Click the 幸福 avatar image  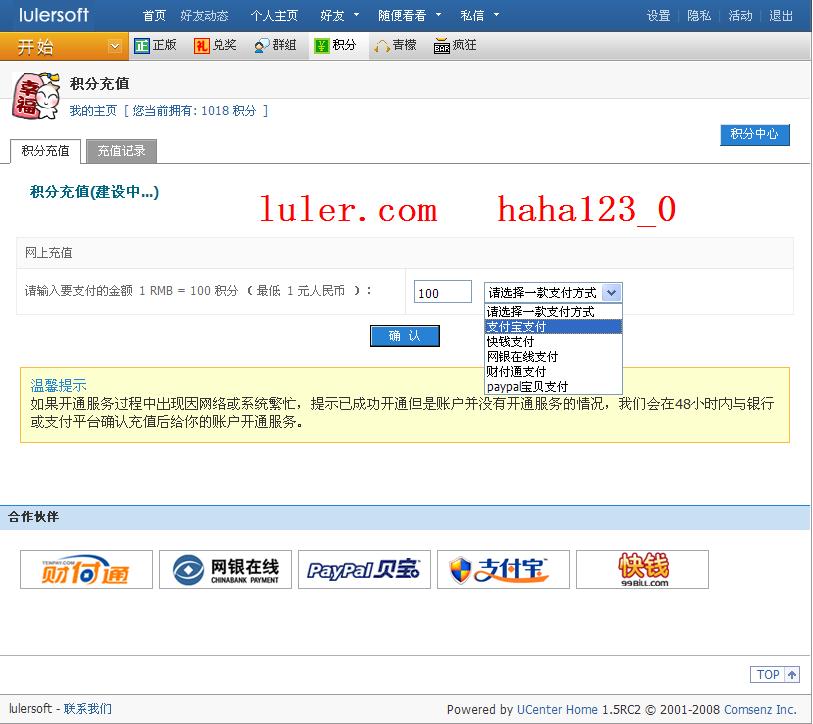click(x=36, y=95)
